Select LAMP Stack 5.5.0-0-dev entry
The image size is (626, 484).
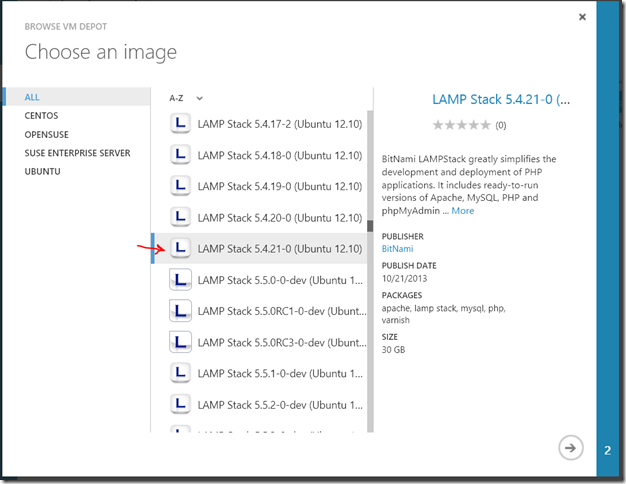coord(260,280)
